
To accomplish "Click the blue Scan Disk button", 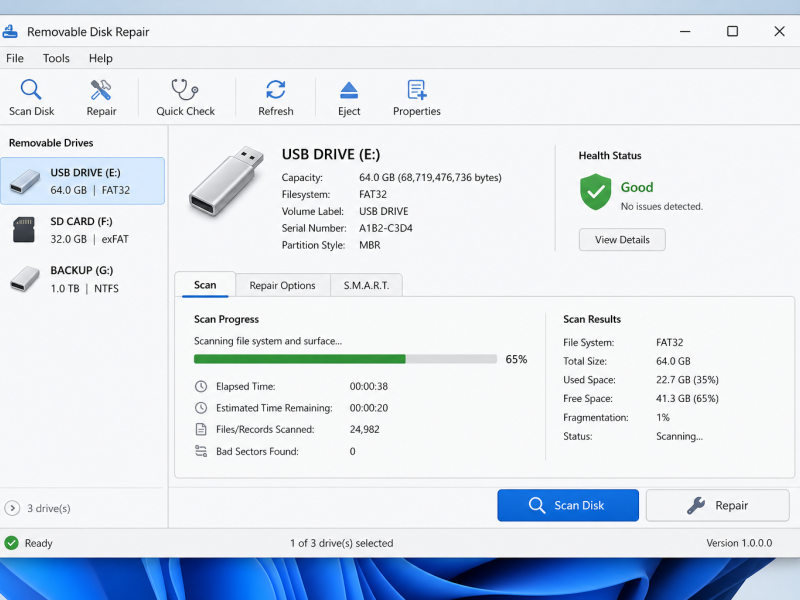I will [568, 505].
